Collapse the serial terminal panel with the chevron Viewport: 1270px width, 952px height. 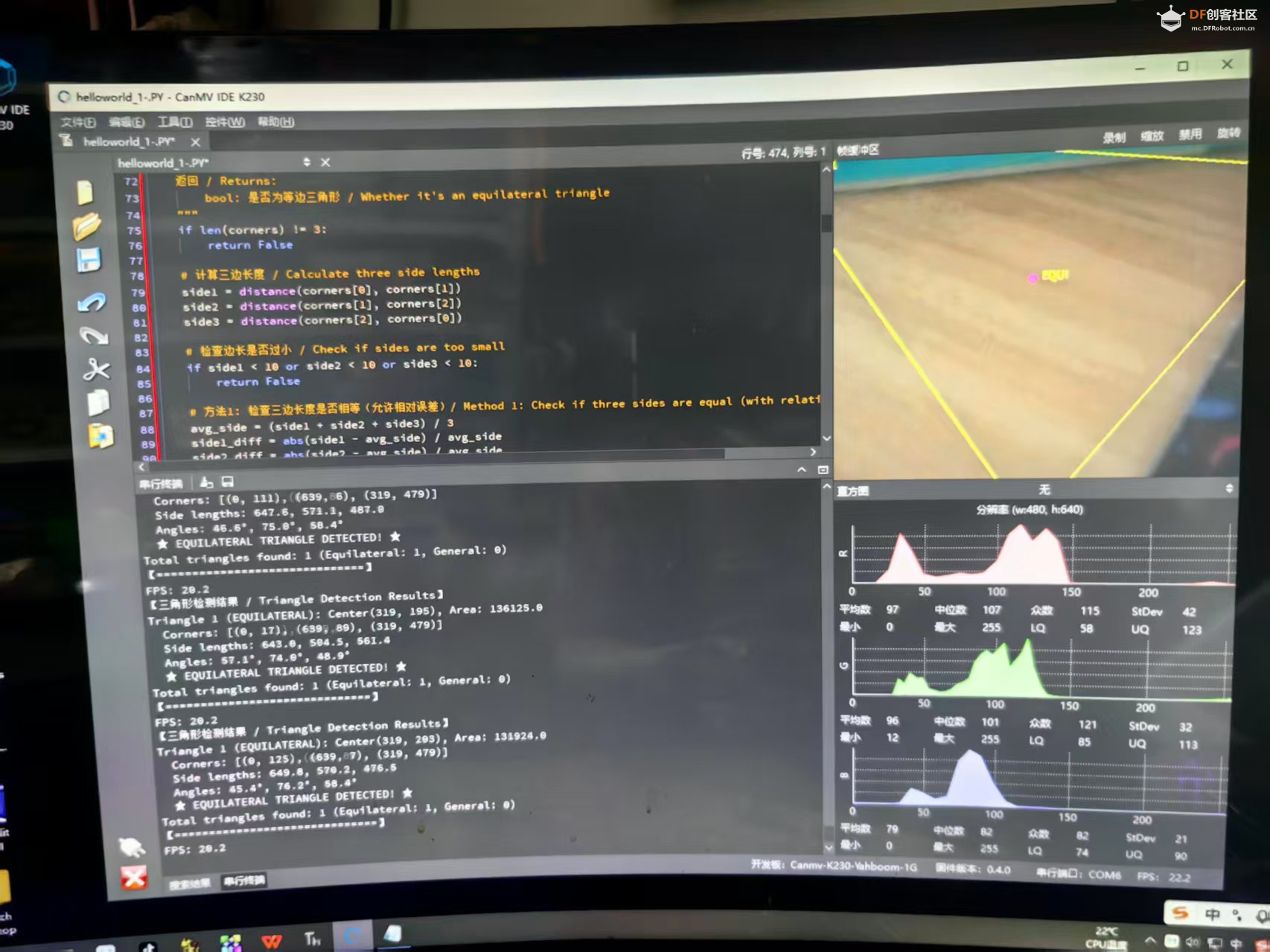801,470
